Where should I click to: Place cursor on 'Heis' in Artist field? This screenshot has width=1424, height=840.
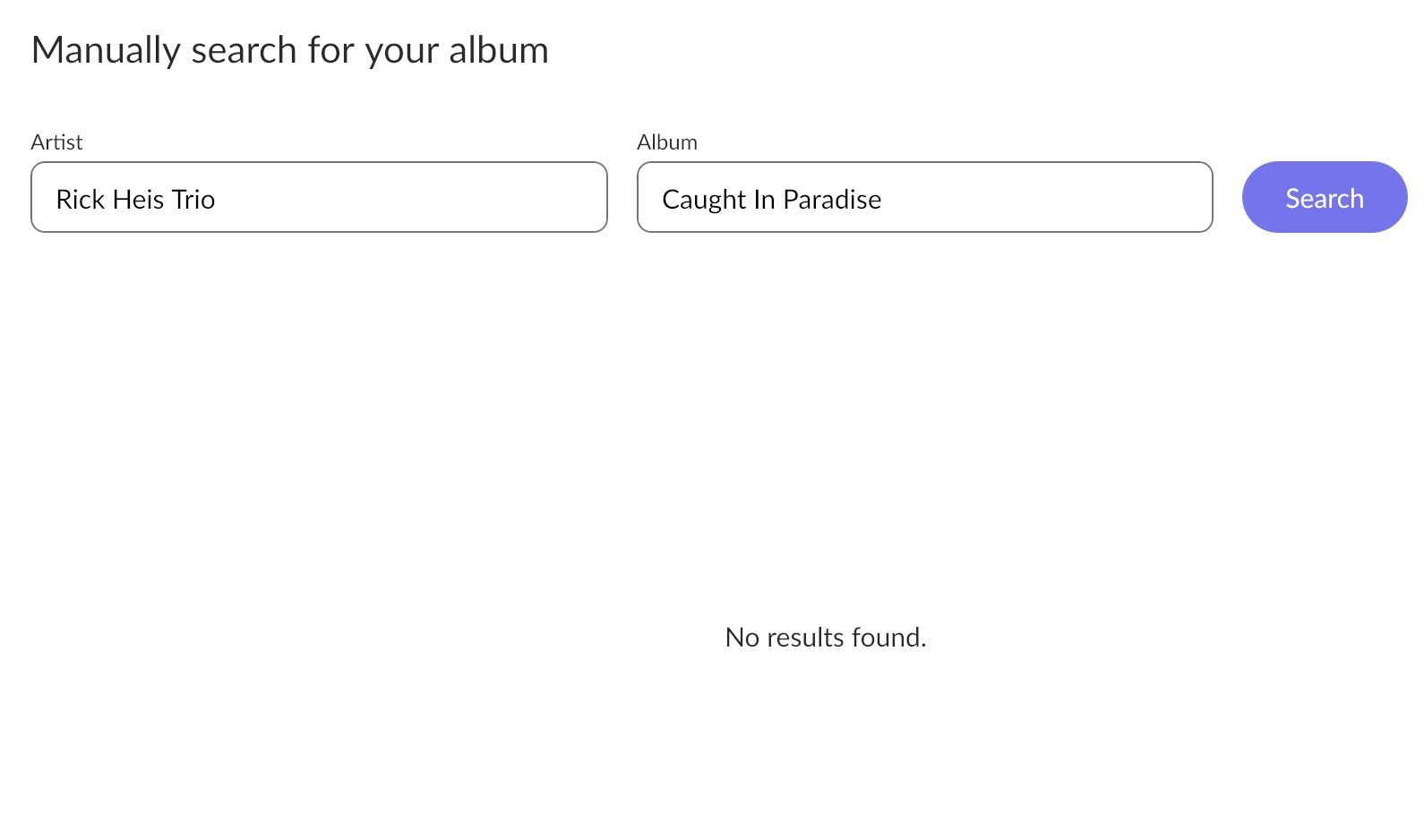[x=138, y=199]
